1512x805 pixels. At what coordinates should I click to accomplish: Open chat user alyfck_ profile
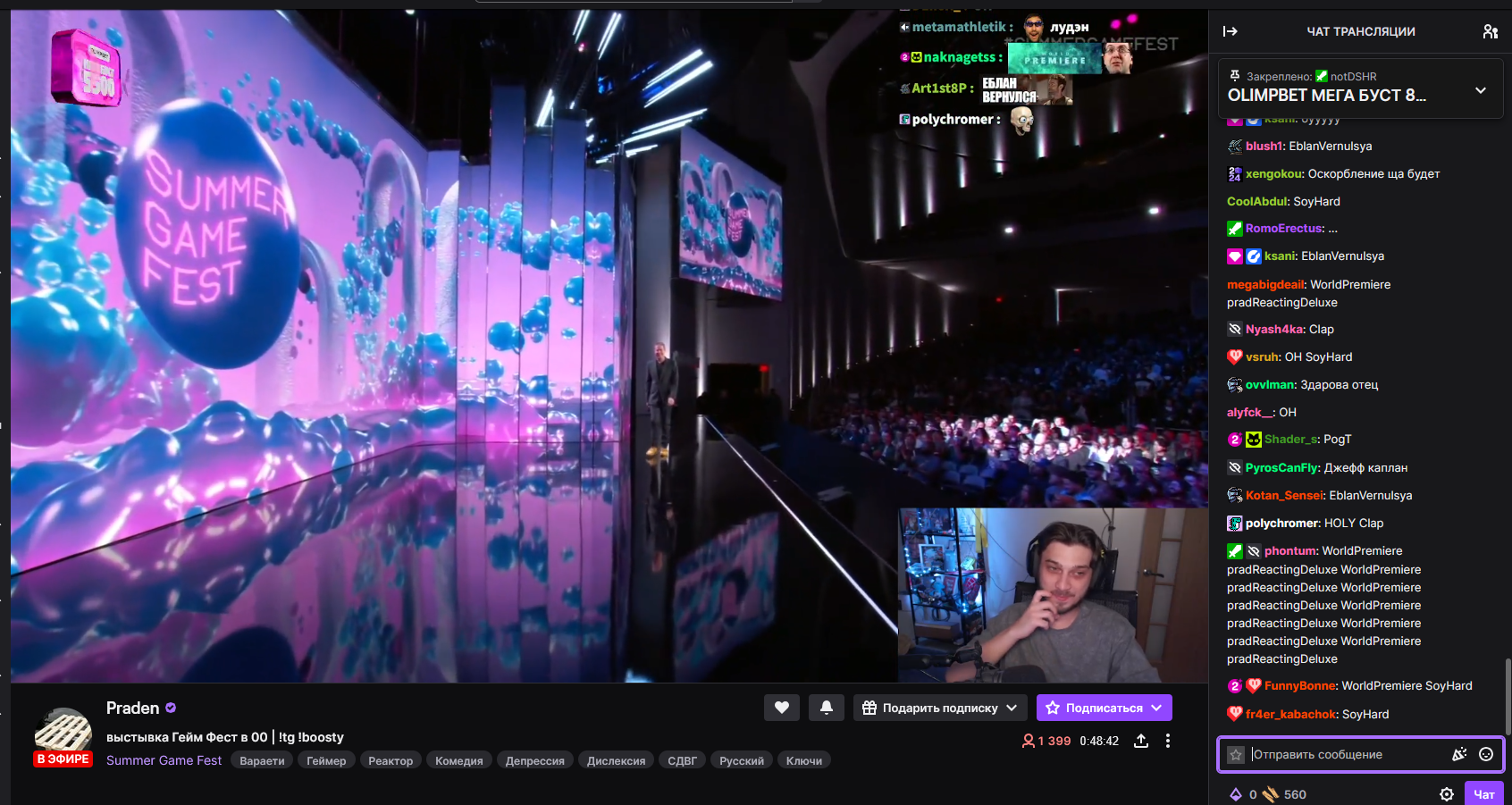1249,412
